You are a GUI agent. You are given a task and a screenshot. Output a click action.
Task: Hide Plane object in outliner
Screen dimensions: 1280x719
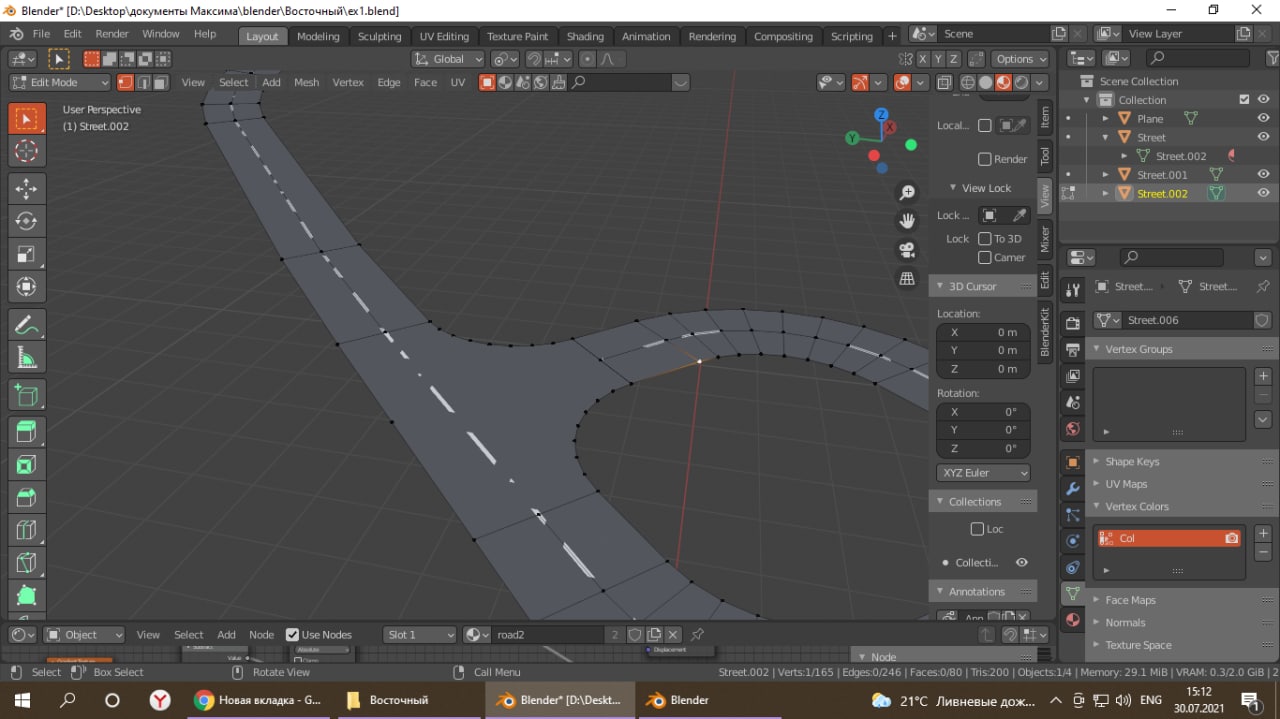pos(1263,118)
